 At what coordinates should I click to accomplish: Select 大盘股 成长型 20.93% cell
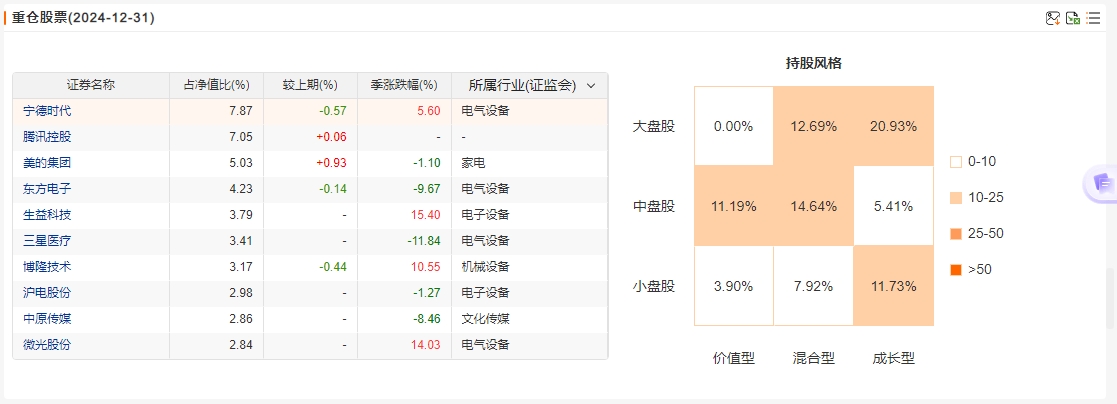point(893,126)
